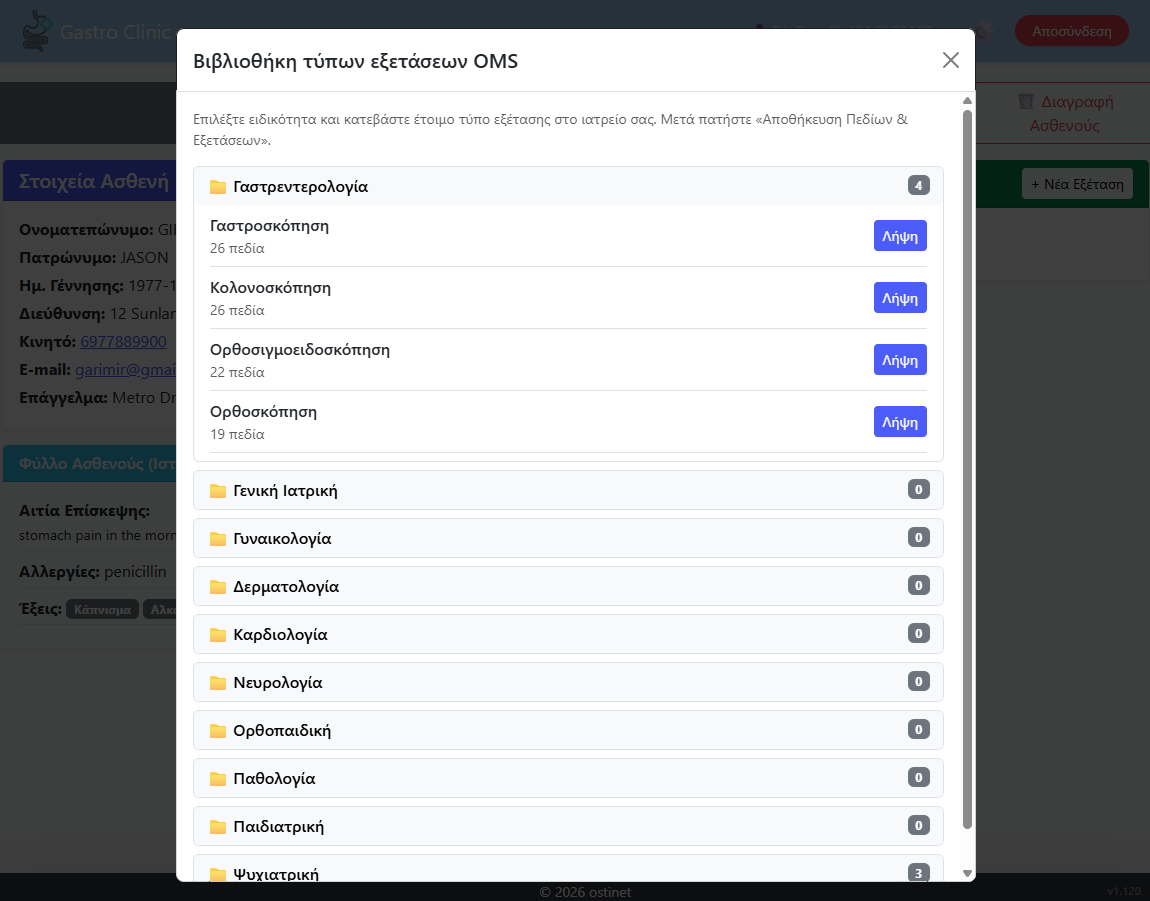1150x901 pixels.
Task: Click the Γενική Ιατρική folder icon
Action: click(218, 490)
